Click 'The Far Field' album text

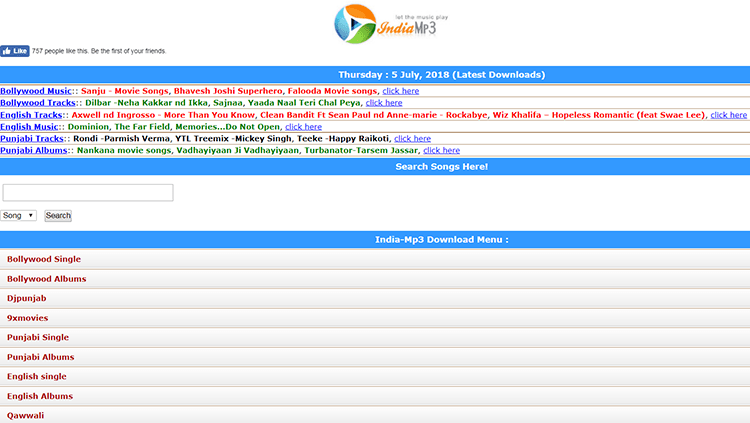tap(142, 127)
